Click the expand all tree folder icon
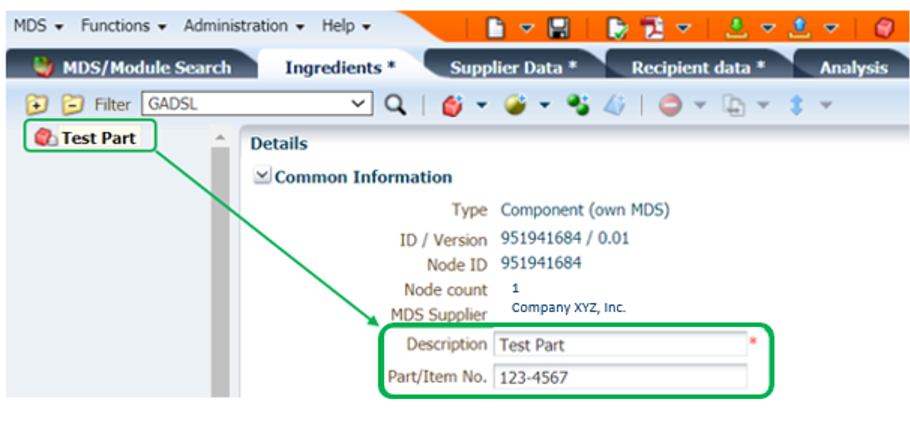910x428 pixels. point(38,104)
